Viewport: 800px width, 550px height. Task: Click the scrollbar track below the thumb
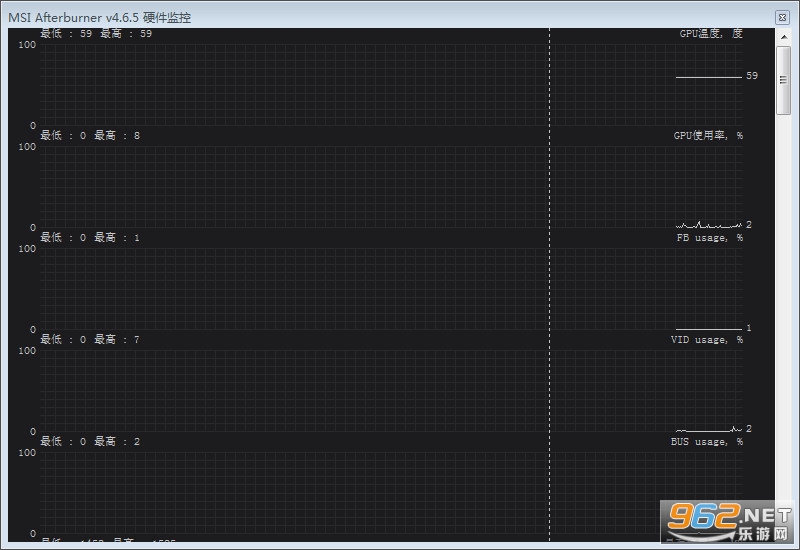pos(784,306)
